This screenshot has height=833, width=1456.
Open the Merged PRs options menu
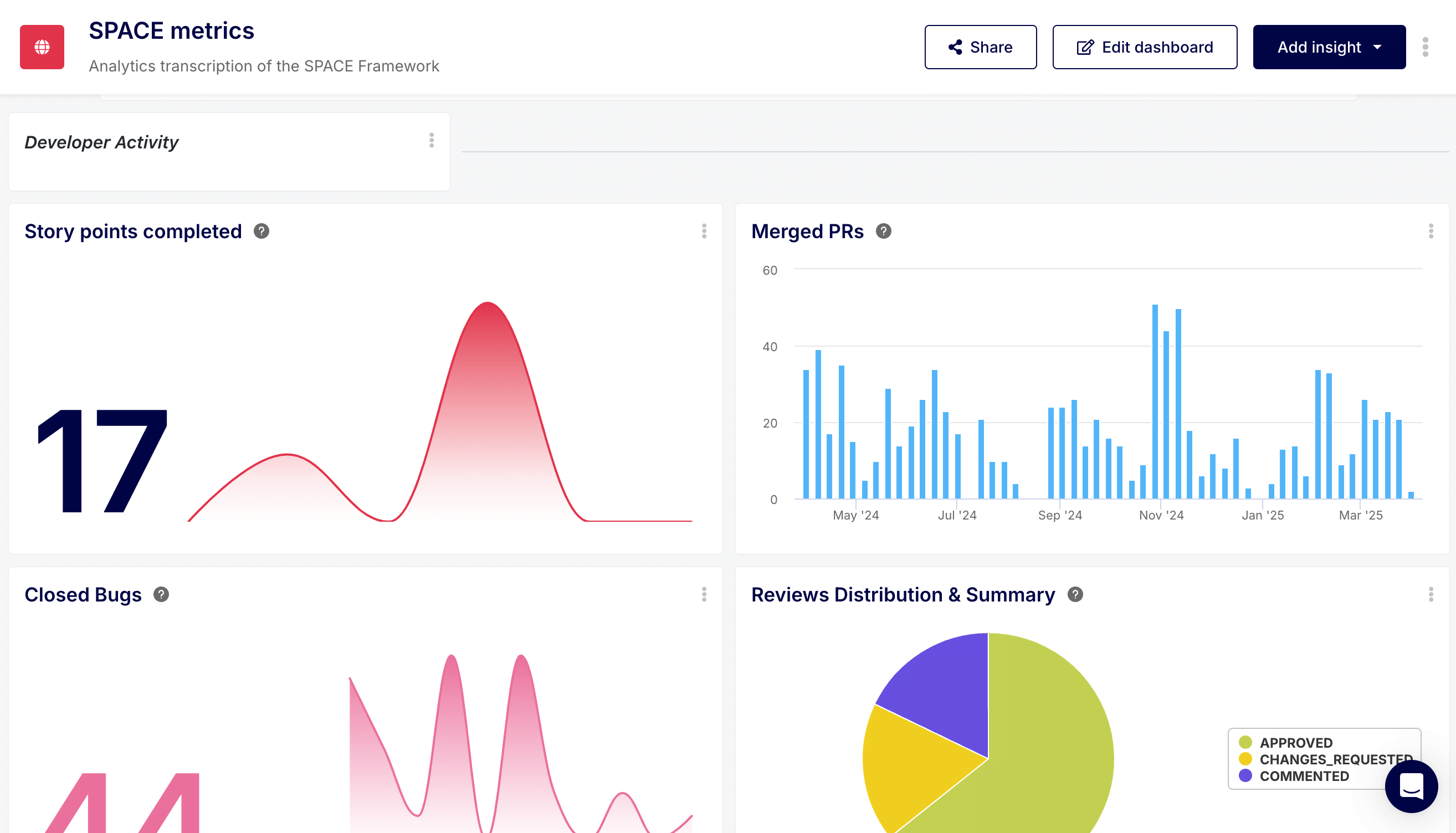coord(1432,232)
